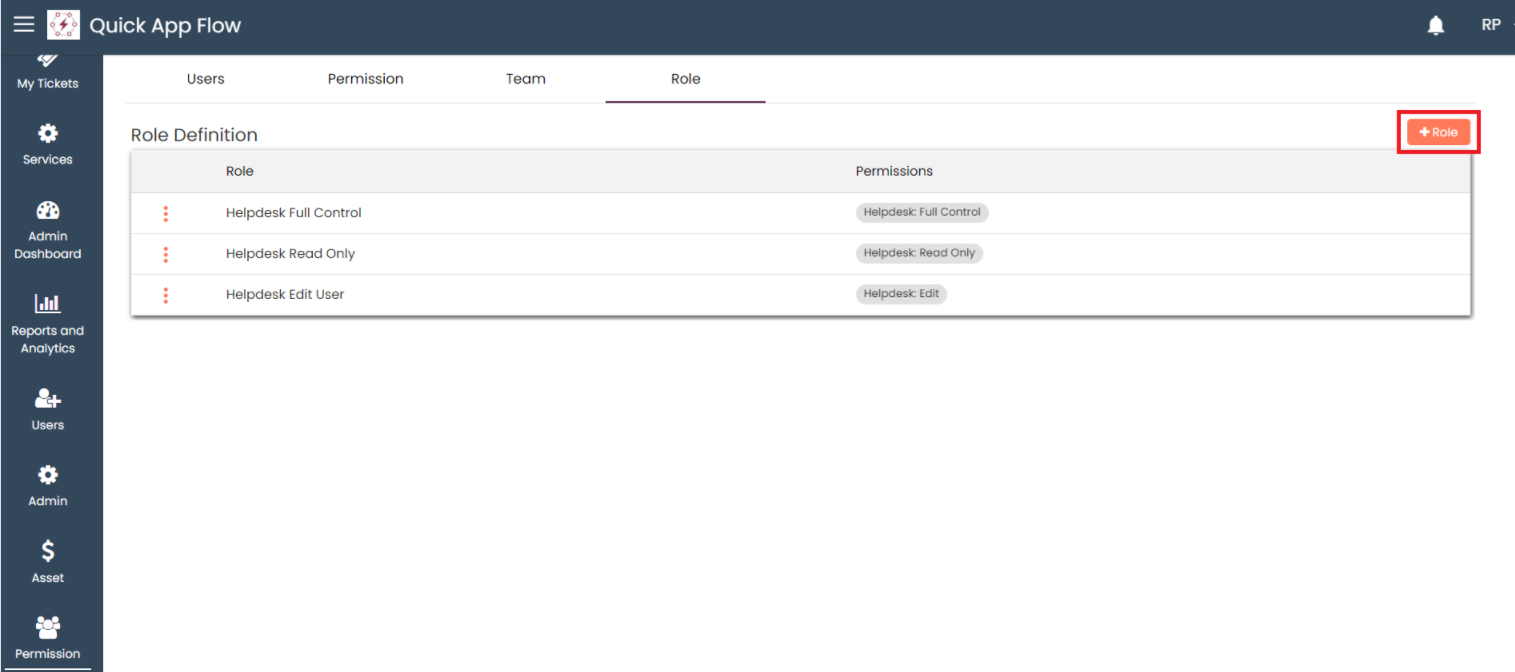Image resolution: width=1515 pixels, height=672 pixels.
Task: Expand options for Helpdesk Full Control
Action: click(165, 213)
